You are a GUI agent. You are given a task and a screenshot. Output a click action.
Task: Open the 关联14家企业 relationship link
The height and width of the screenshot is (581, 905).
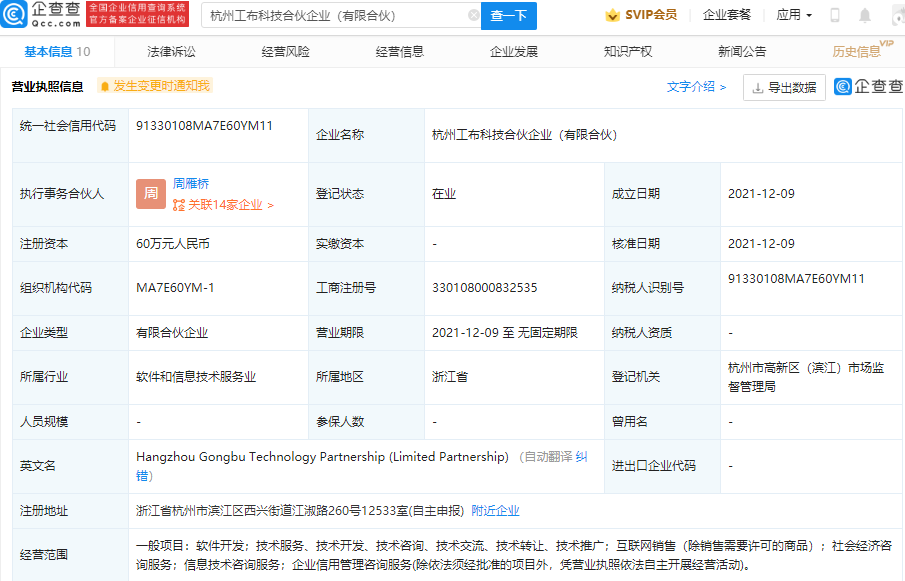pyautogui.click(x=223, y=205)
